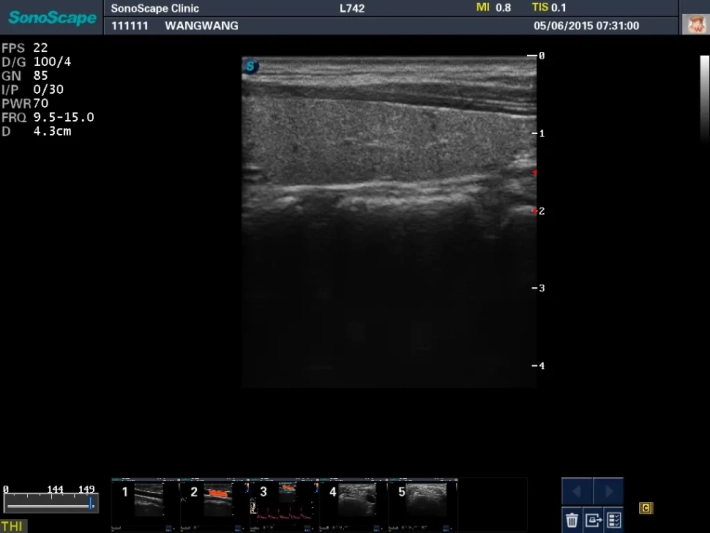Screen dimensions: 710x533
Task: Open the report list icon
Action: (613, 519)
